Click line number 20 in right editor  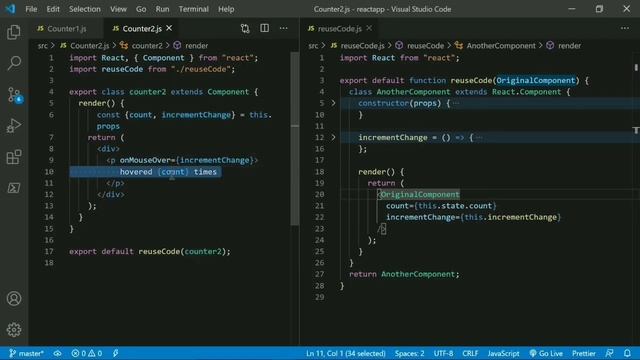320,194
